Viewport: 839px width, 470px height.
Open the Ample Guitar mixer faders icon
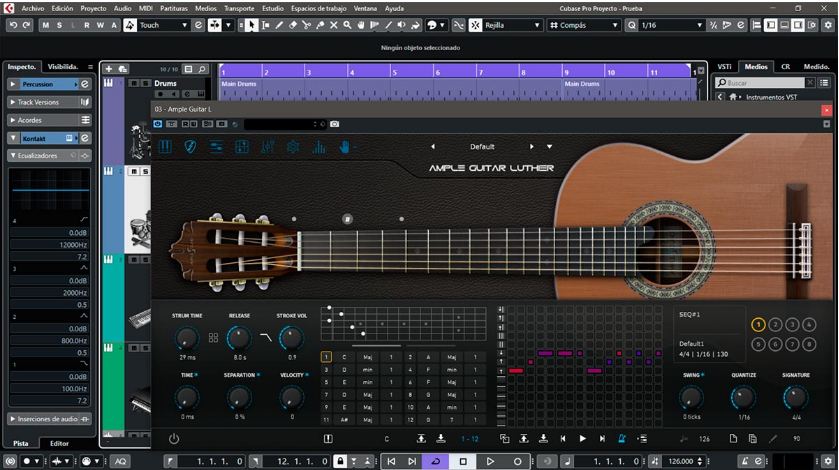click(x=268, y=147)
